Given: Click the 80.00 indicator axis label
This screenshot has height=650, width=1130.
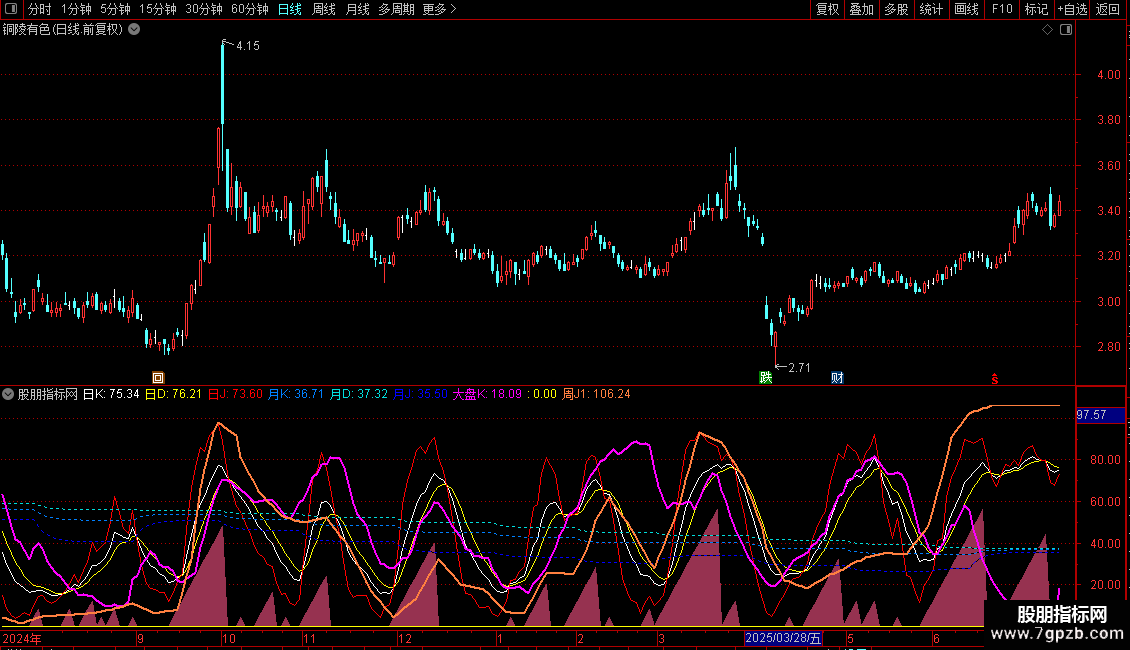Looking at the screenshot, I should click(1105, 460).
